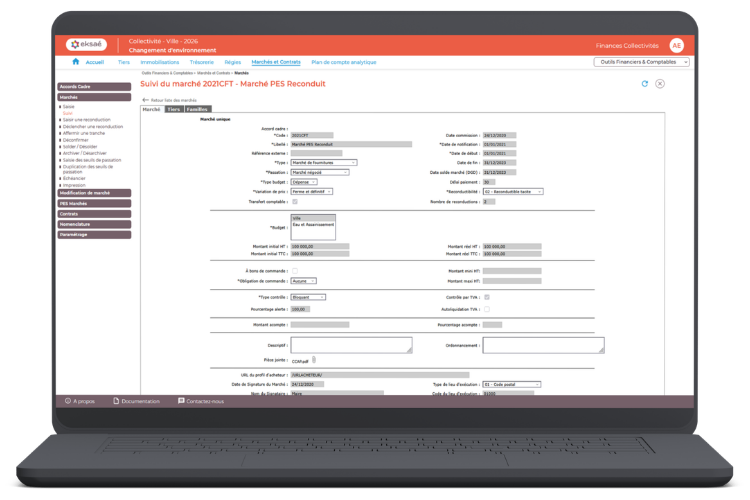The width and height of the screenshot is (750, 500).
Task: Click the refresh icon near the title
Action: coord(645,84)
